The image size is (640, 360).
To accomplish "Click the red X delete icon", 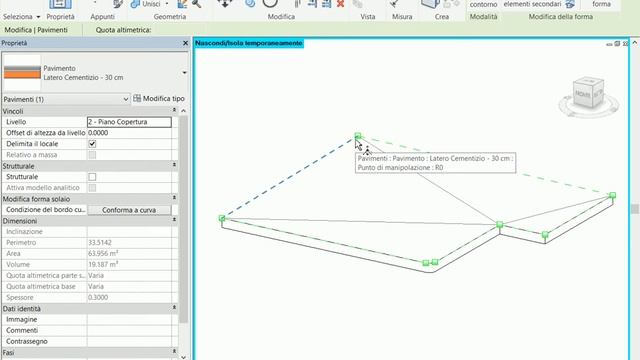I will point(340,4).
